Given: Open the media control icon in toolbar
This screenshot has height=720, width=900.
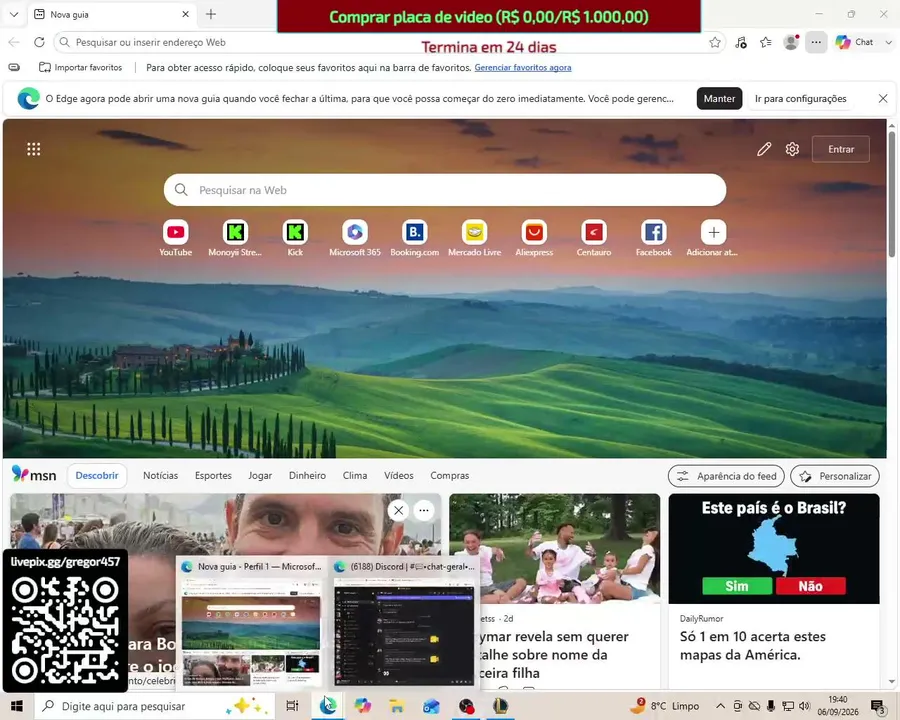Looking at the screenshot, I should point(740,42).
